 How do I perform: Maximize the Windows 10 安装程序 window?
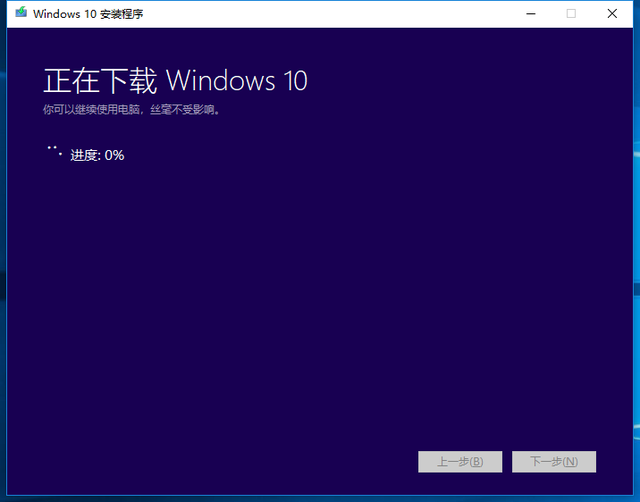tap(571, 14)
